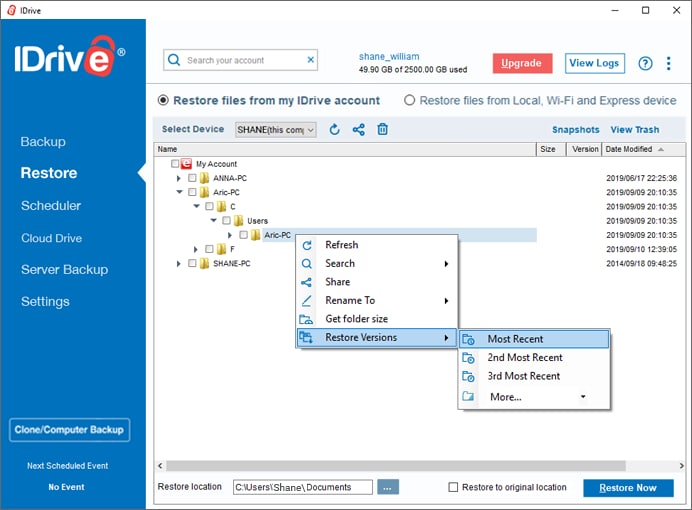Check the Users folder checkbox
This screenshot has width=692, height=510.
tap(226, 221)
